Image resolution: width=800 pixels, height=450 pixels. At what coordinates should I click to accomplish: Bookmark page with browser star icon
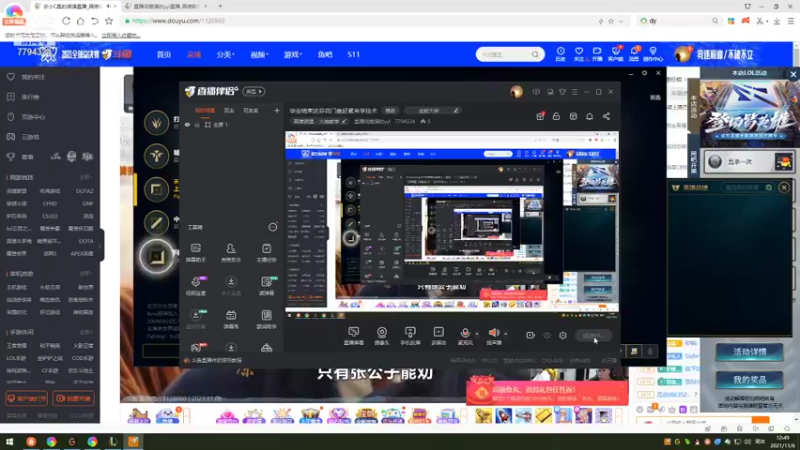point(109,21)
